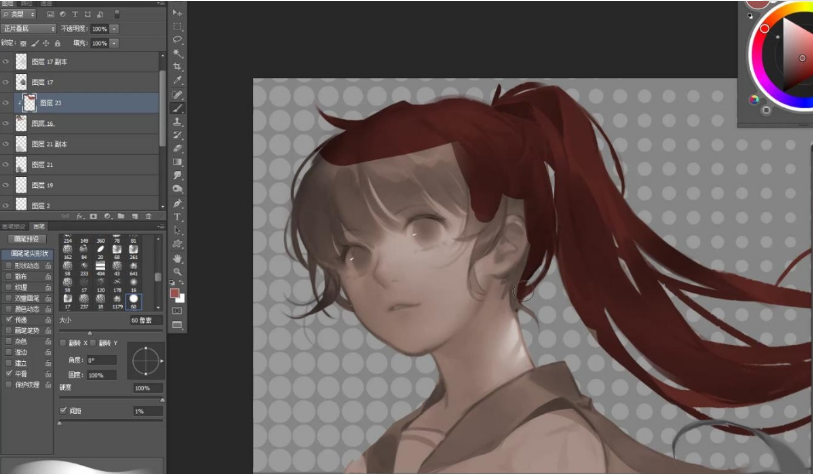Switch to the 图层 layers tab
The height and width of the screenshot is (474, 813).
(8, 3)
